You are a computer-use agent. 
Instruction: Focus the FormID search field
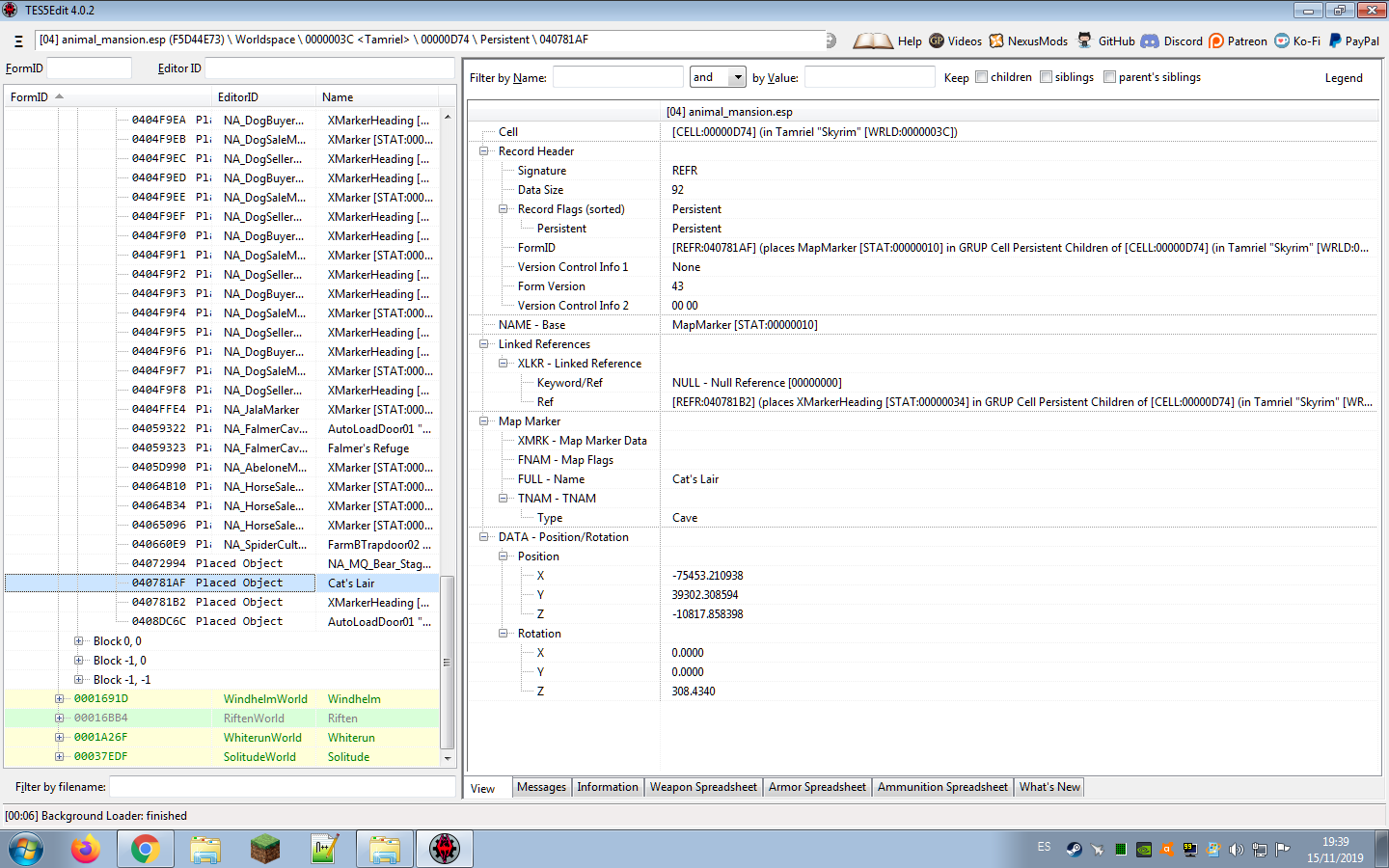(x=89, y=68)
